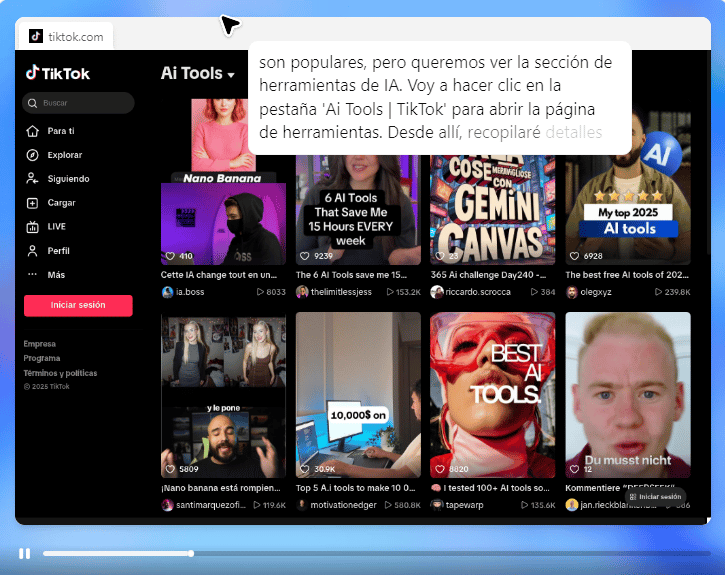Image resolution: width=725 pixels, height=575 pixels.
Task: Open riccardo.scrocca profile avatar
Action: (436, 292)
